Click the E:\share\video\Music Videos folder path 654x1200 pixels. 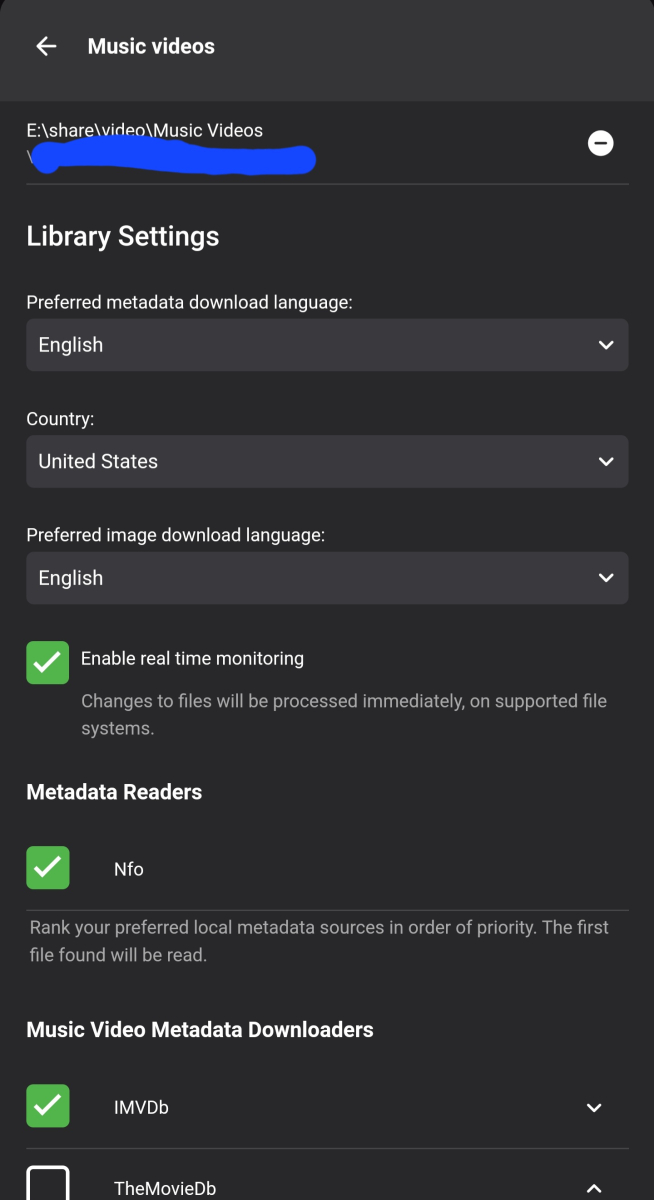click(145, 130)
